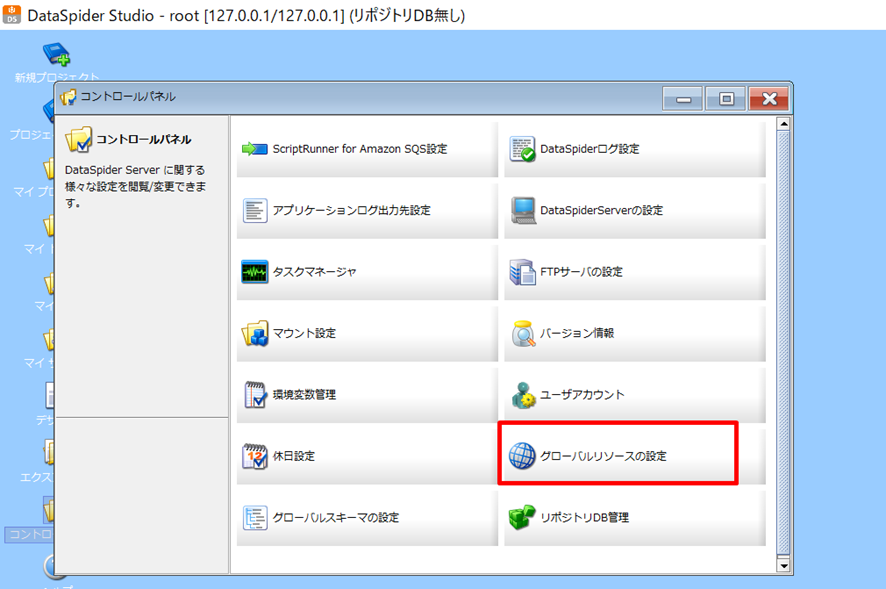Click the バージョン情報 magnifier icon
Viewport: 886px width, 589px height.
pyautogui.click(x=523, y=334)
